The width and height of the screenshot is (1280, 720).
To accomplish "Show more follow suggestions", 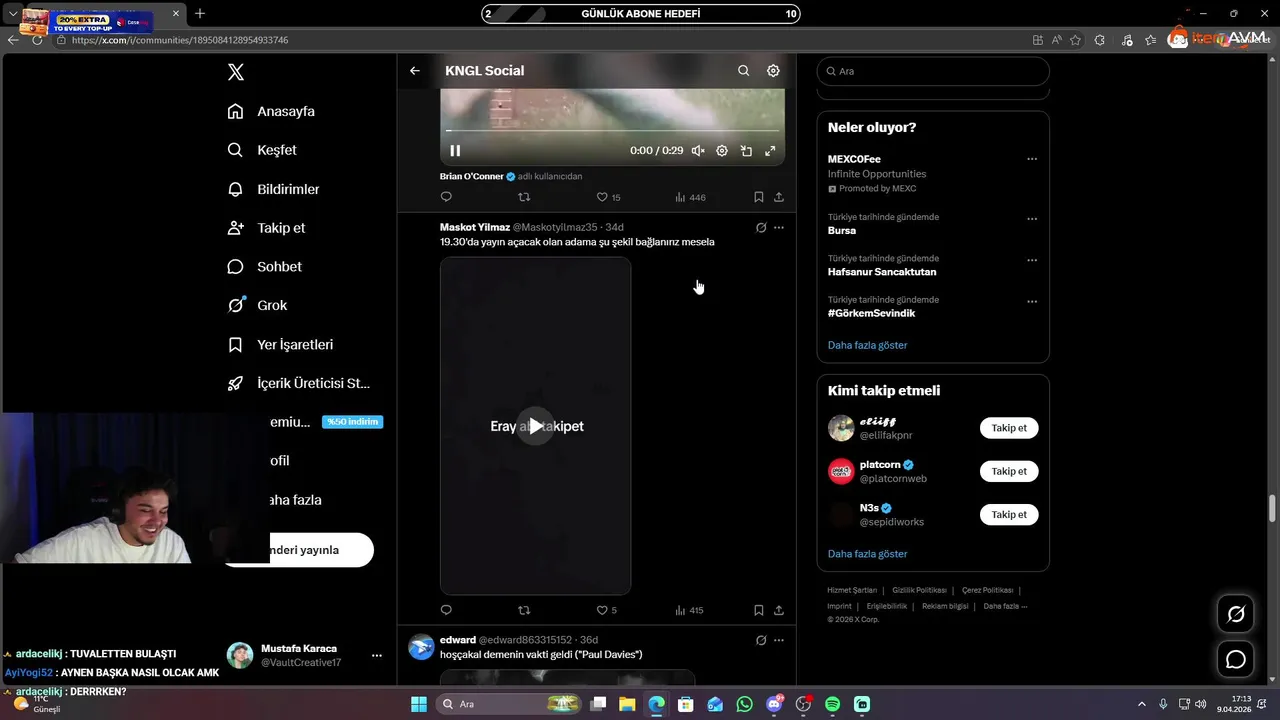I will pyautogui.click(x=867, y=554).
